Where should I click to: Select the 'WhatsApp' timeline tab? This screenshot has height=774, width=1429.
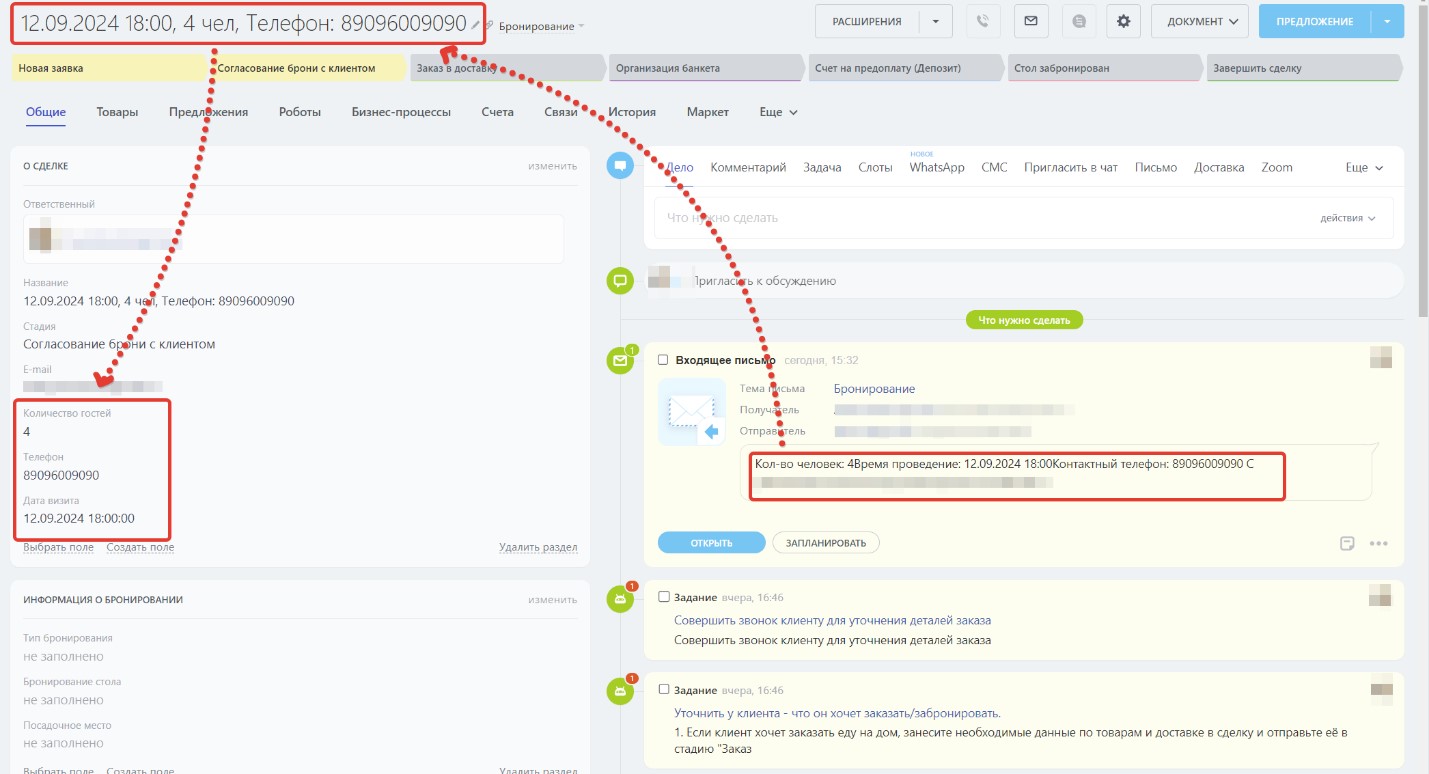936,168
